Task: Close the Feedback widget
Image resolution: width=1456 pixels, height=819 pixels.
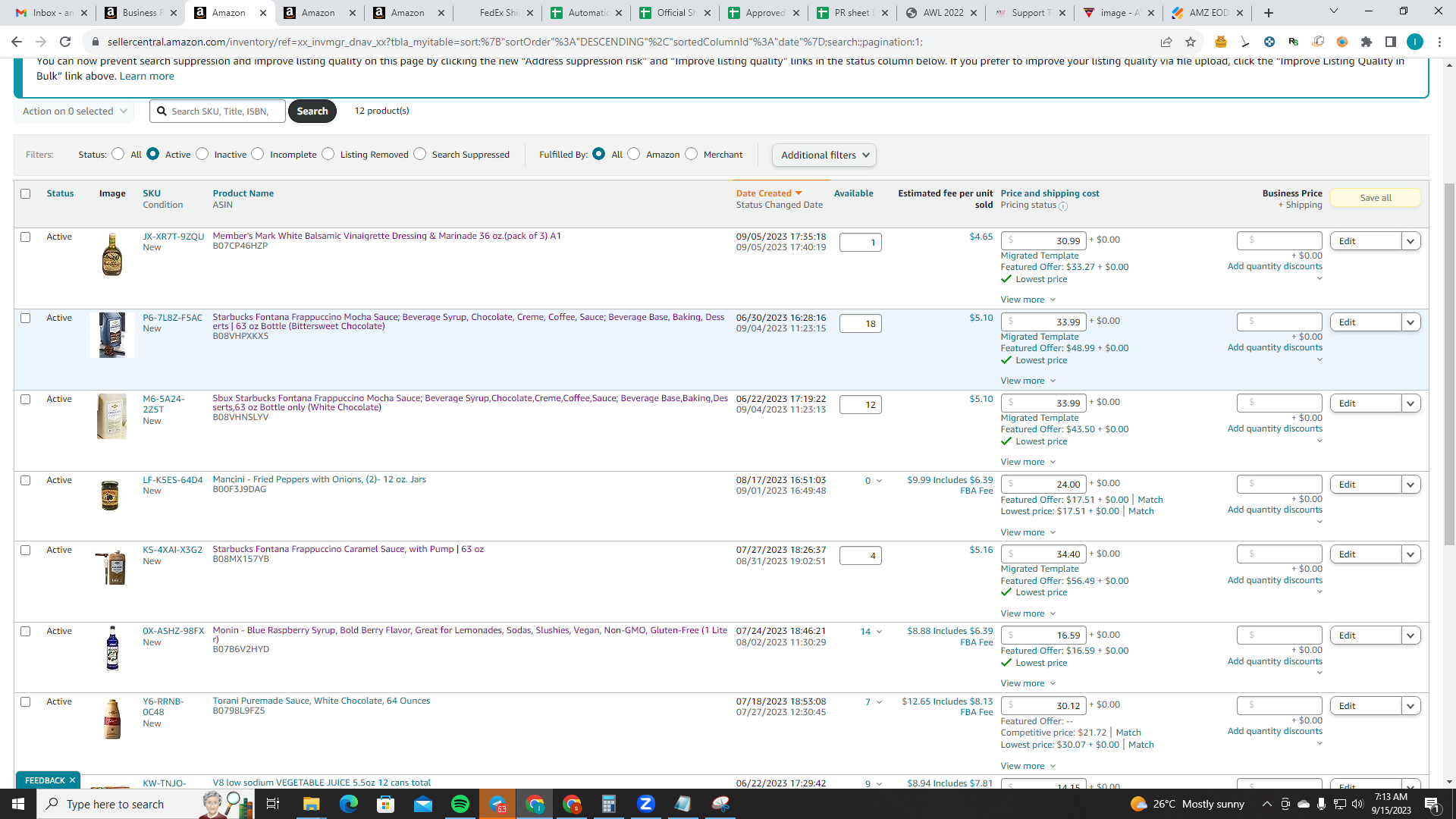Action: coord(72,780)
